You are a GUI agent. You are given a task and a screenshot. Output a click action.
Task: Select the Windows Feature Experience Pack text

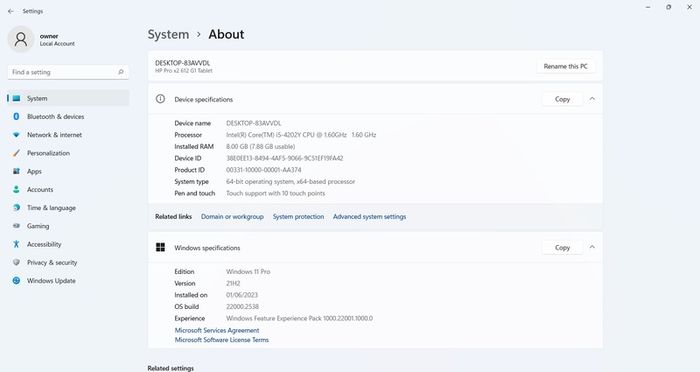299,318
